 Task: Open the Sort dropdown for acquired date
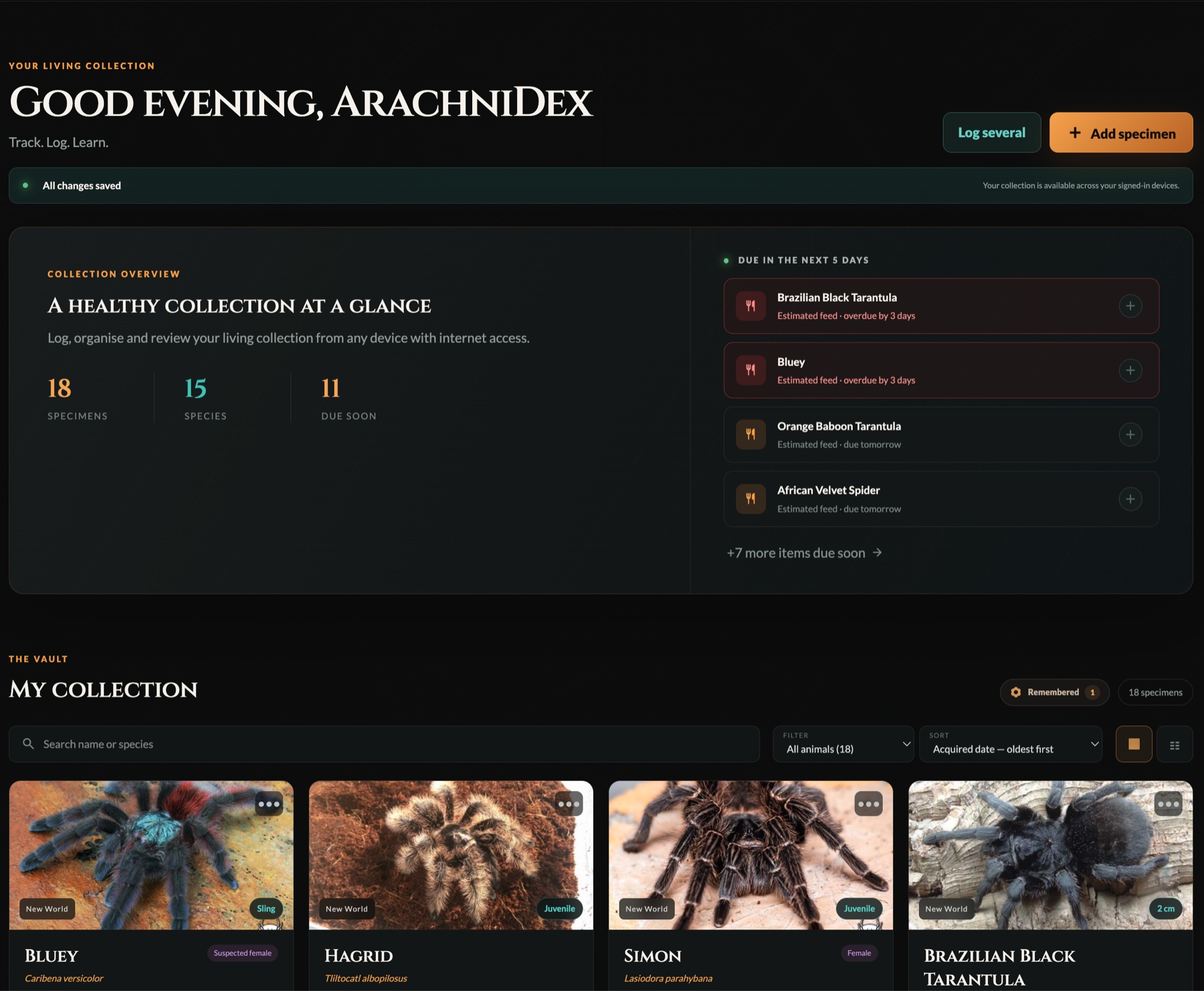tap(1011, 744)
